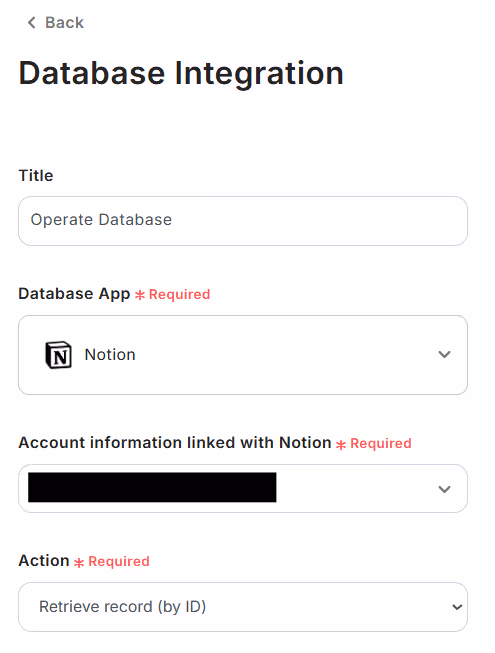Click the red asterisk next to Action

coord(79,563)
